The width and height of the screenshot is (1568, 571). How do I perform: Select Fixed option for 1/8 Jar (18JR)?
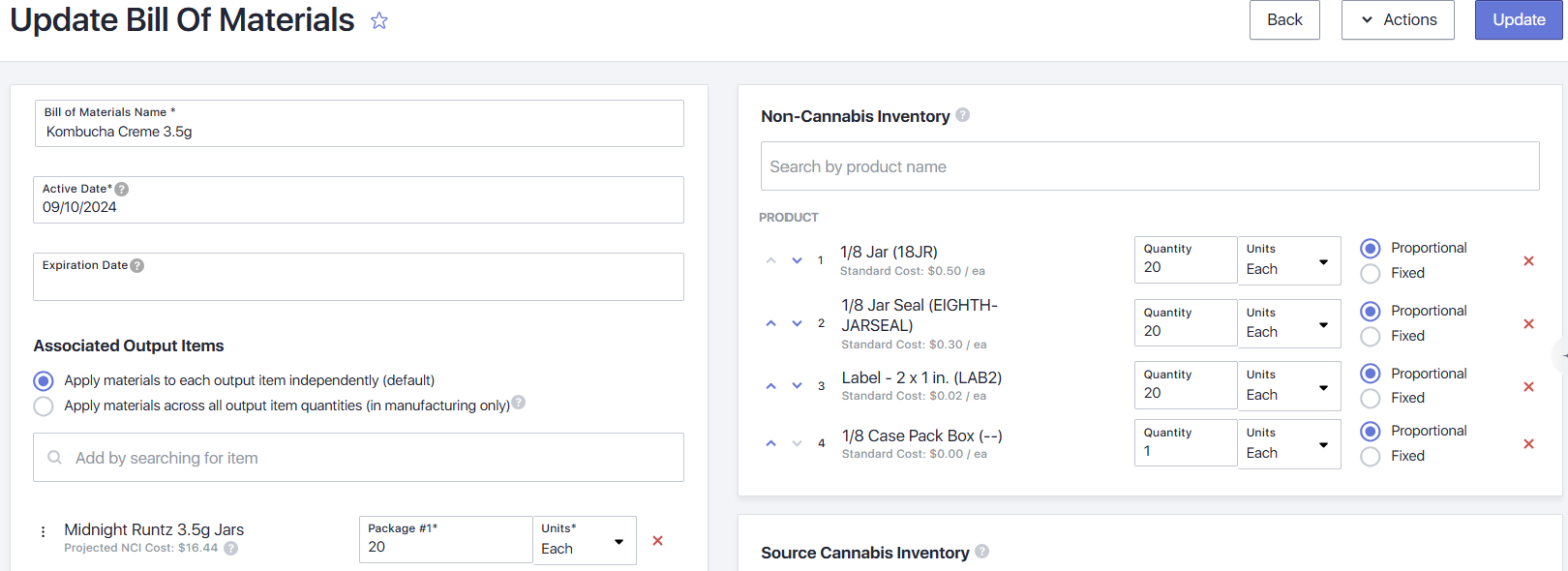(1370, 274)
